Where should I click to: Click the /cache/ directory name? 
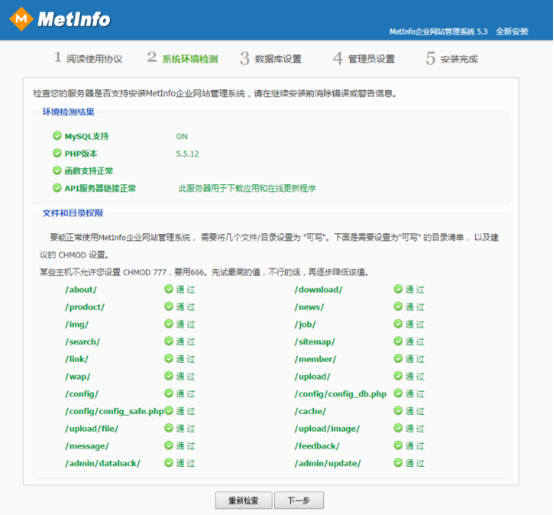click(310, 411)
